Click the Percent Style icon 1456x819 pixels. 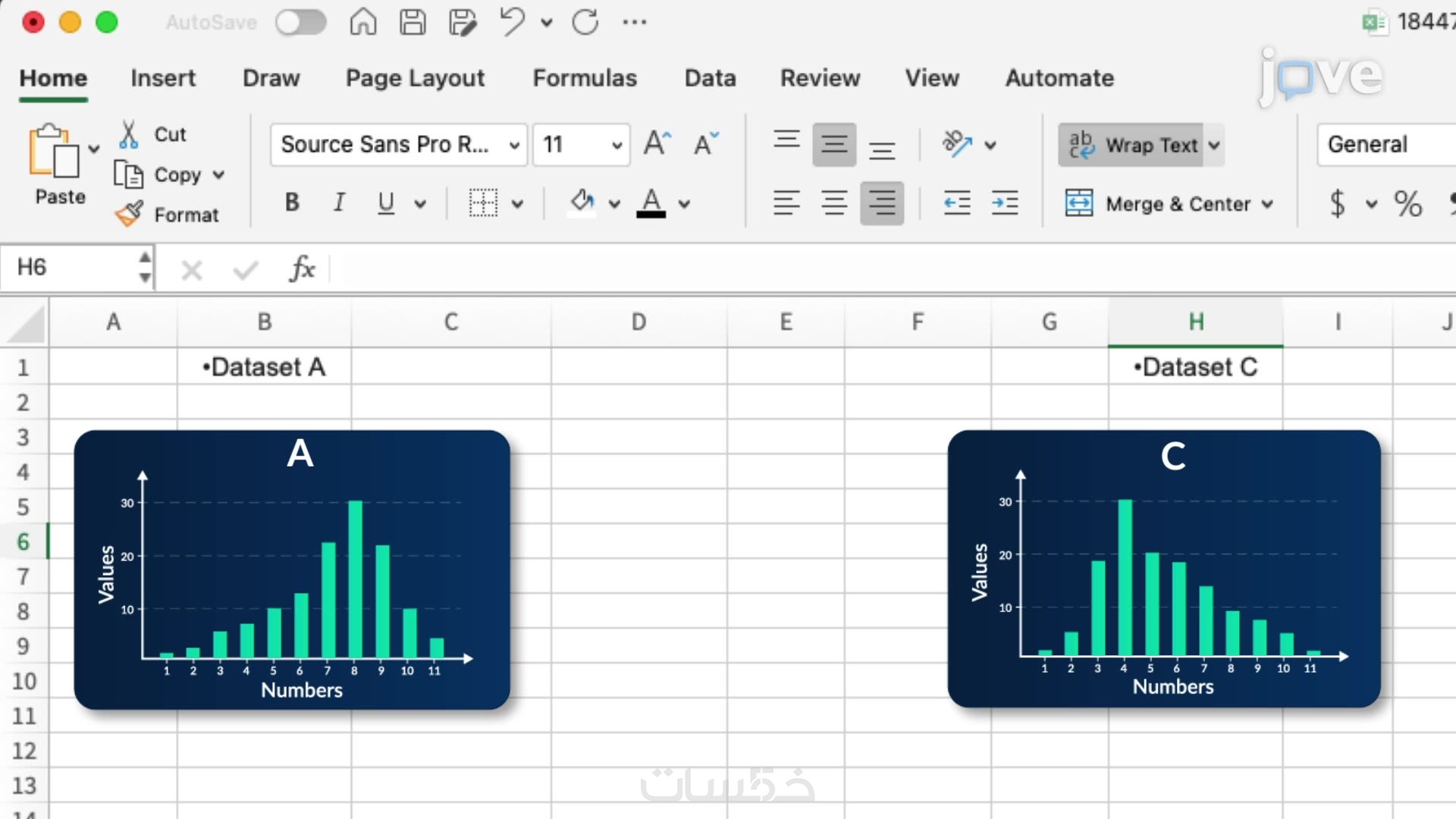click(1407, 203)
